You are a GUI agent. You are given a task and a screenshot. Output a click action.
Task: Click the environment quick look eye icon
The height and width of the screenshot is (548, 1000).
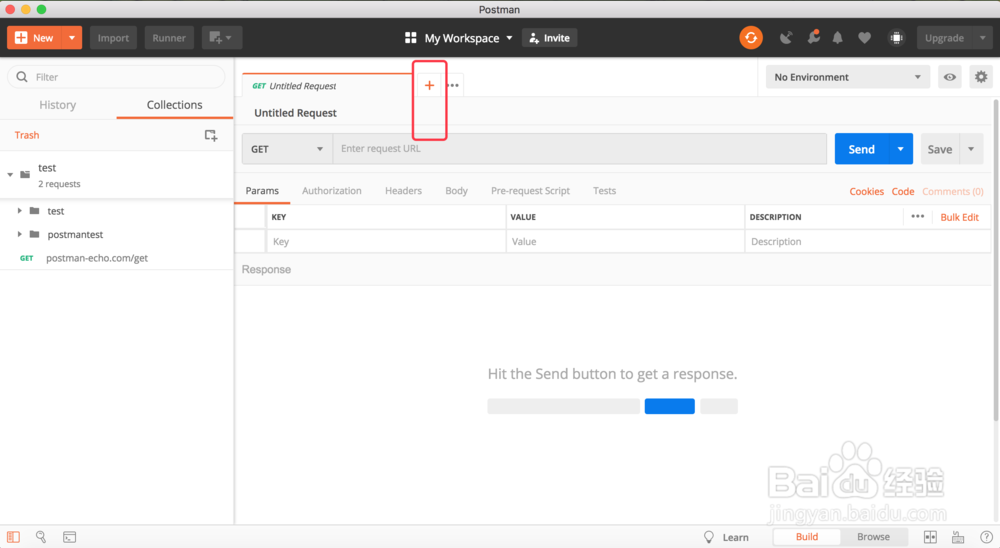(x=950, y=77)
